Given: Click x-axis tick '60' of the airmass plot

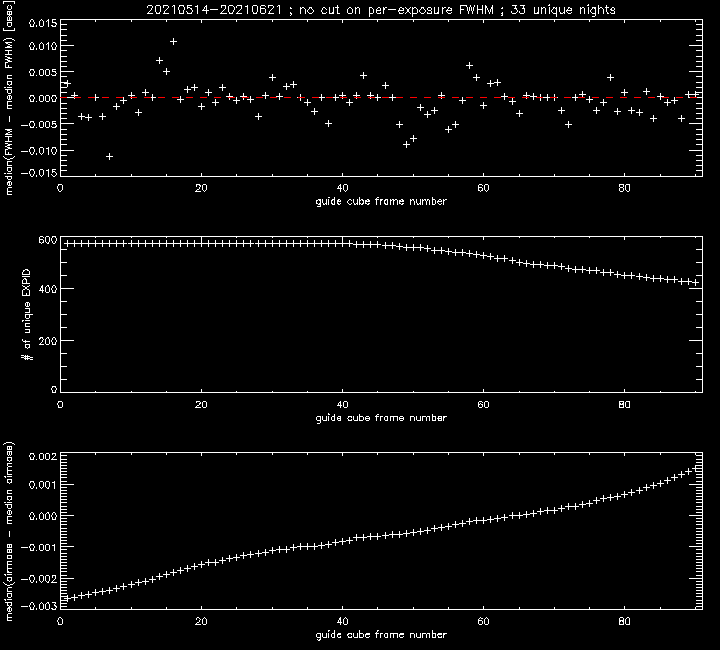Looking at the screenshot, I should click(x=483, y=622).
